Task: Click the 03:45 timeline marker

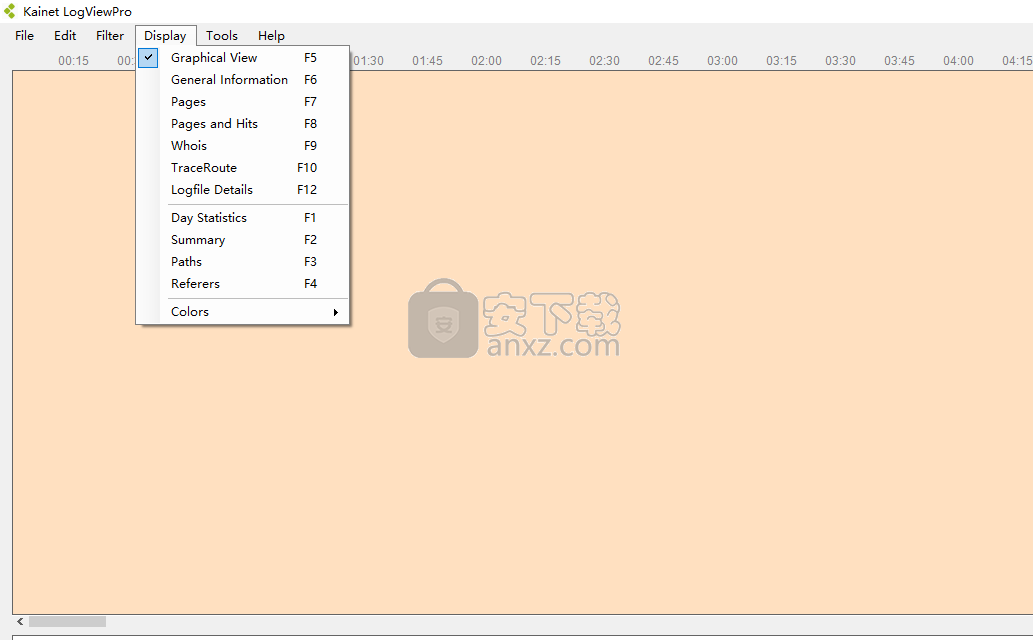Action: [x=899, y=61]
